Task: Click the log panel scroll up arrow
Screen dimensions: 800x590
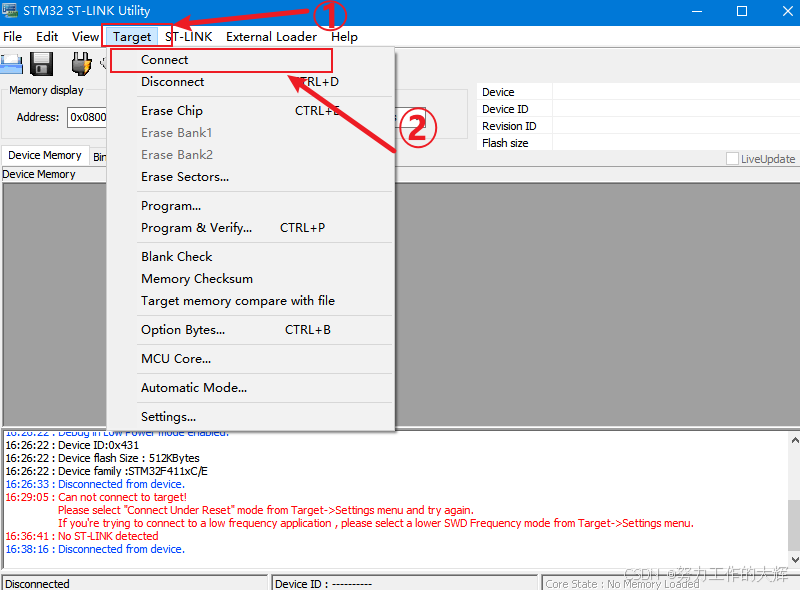Action: (794, 440)
